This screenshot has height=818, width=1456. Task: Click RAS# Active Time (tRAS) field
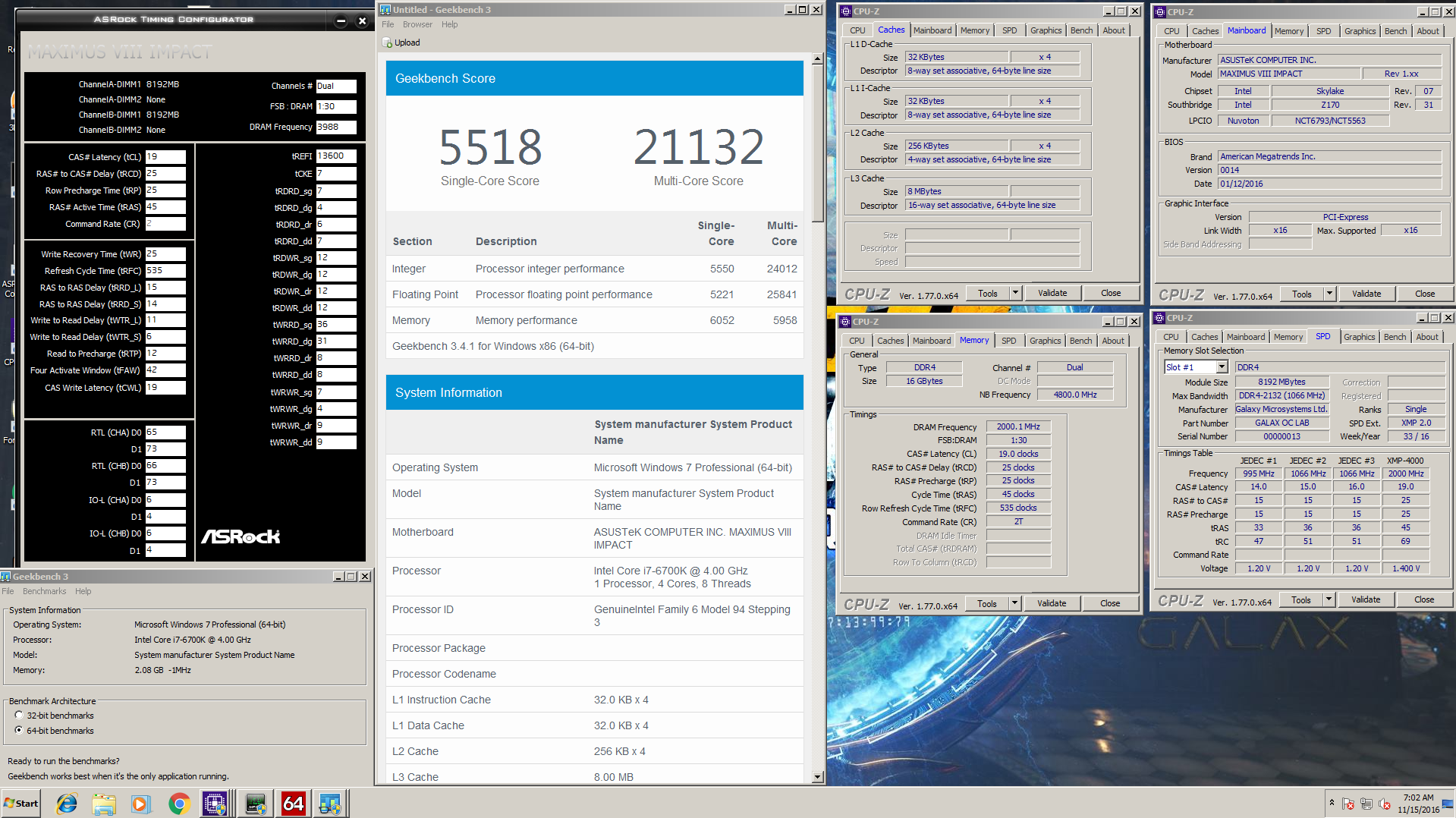(x=165, y=207)
